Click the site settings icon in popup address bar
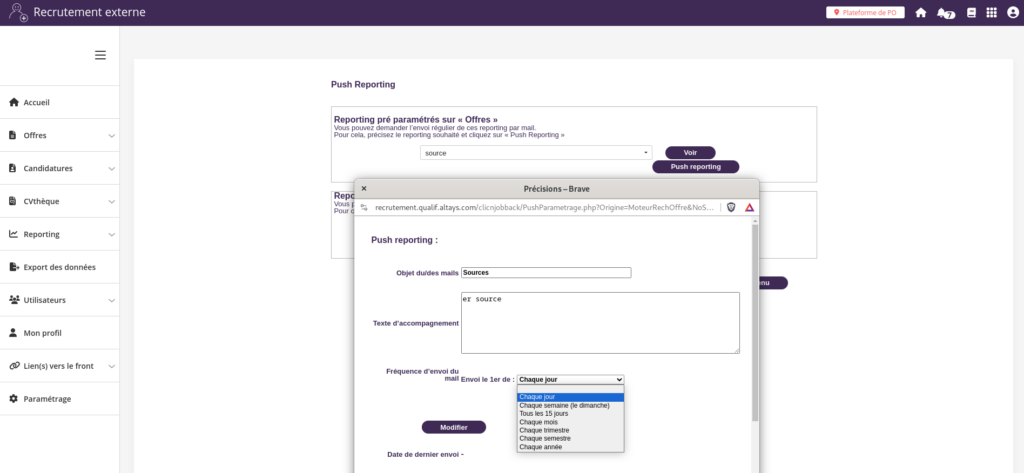Screen dimensions: 1024x473 [365, 207]
